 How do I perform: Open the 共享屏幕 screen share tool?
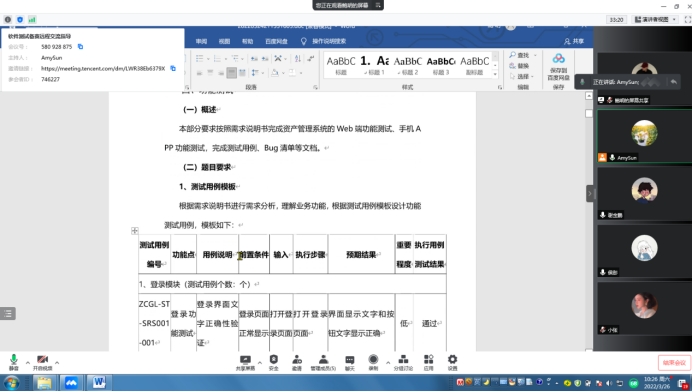[x=245, y=362]
